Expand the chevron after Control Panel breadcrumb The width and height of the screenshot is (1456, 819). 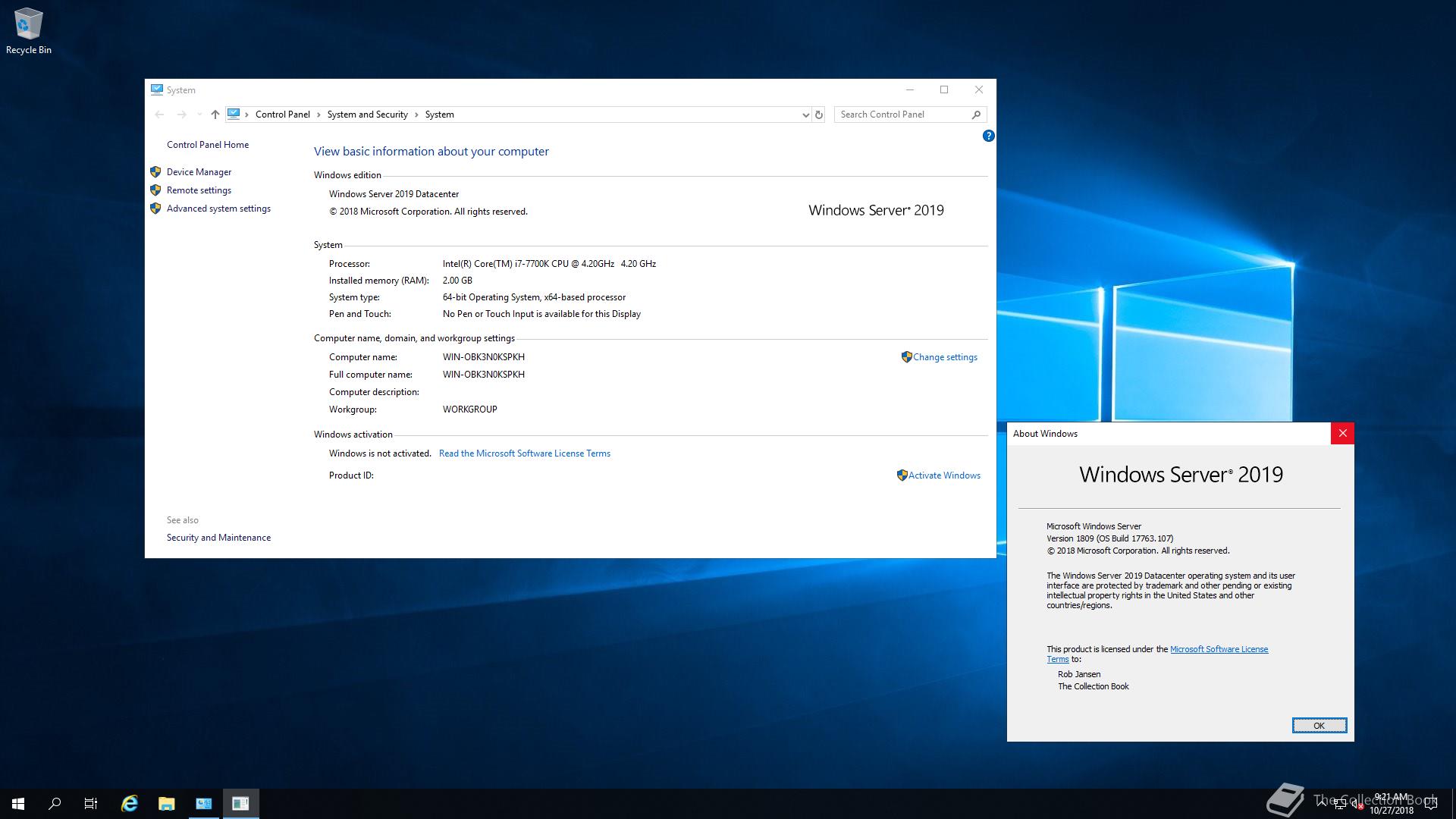point(318,115)
